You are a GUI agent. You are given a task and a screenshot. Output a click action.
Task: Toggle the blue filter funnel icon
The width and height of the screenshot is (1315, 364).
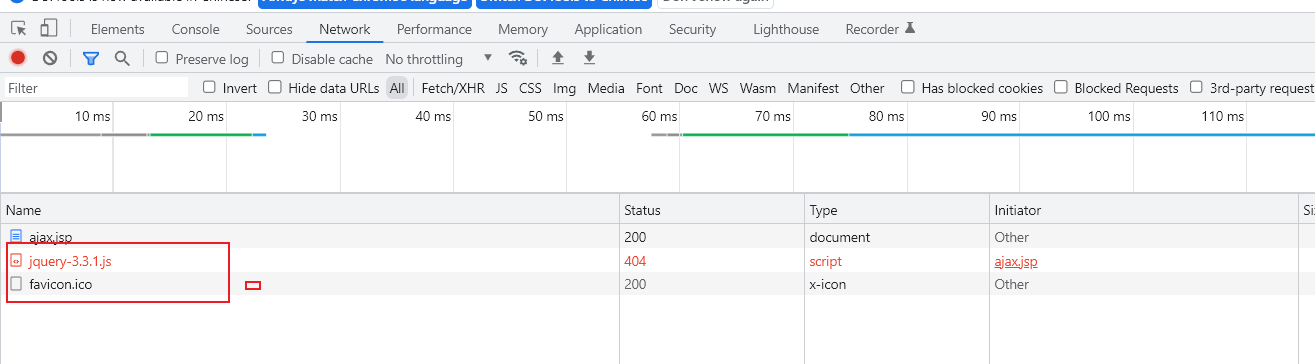point(91,58)
